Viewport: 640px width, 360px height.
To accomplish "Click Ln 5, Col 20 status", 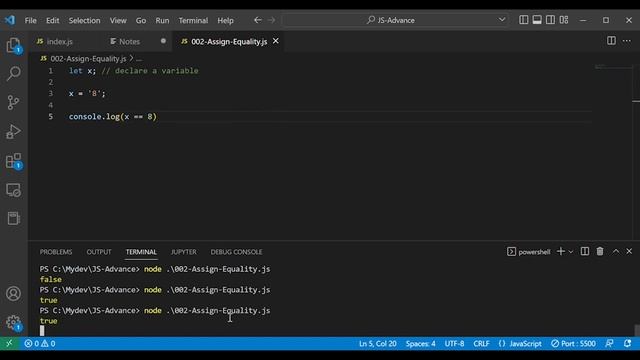I will [378, 344].
